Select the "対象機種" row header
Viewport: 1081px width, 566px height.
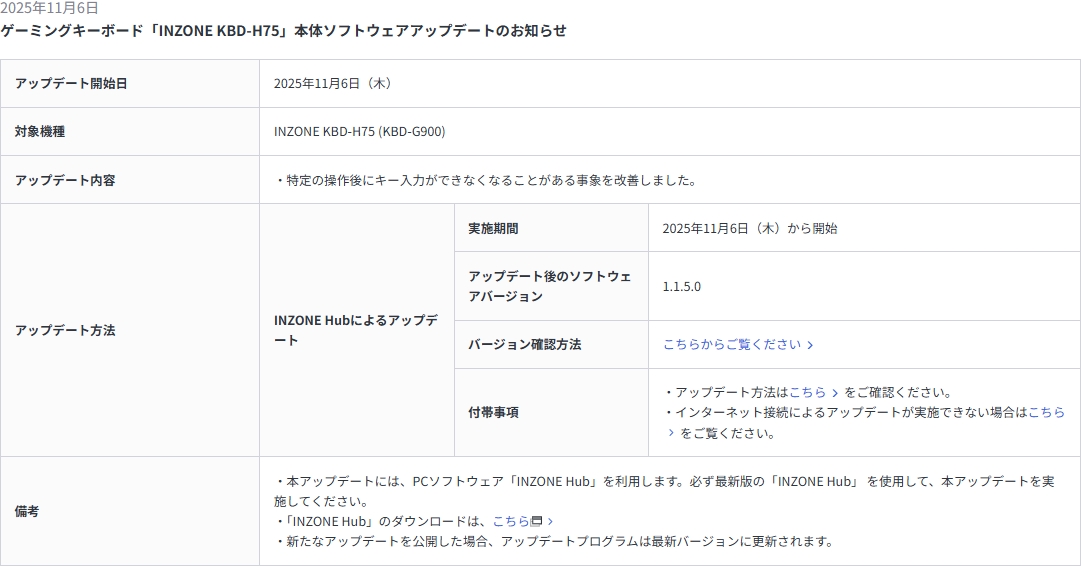[x=40, y=131]
